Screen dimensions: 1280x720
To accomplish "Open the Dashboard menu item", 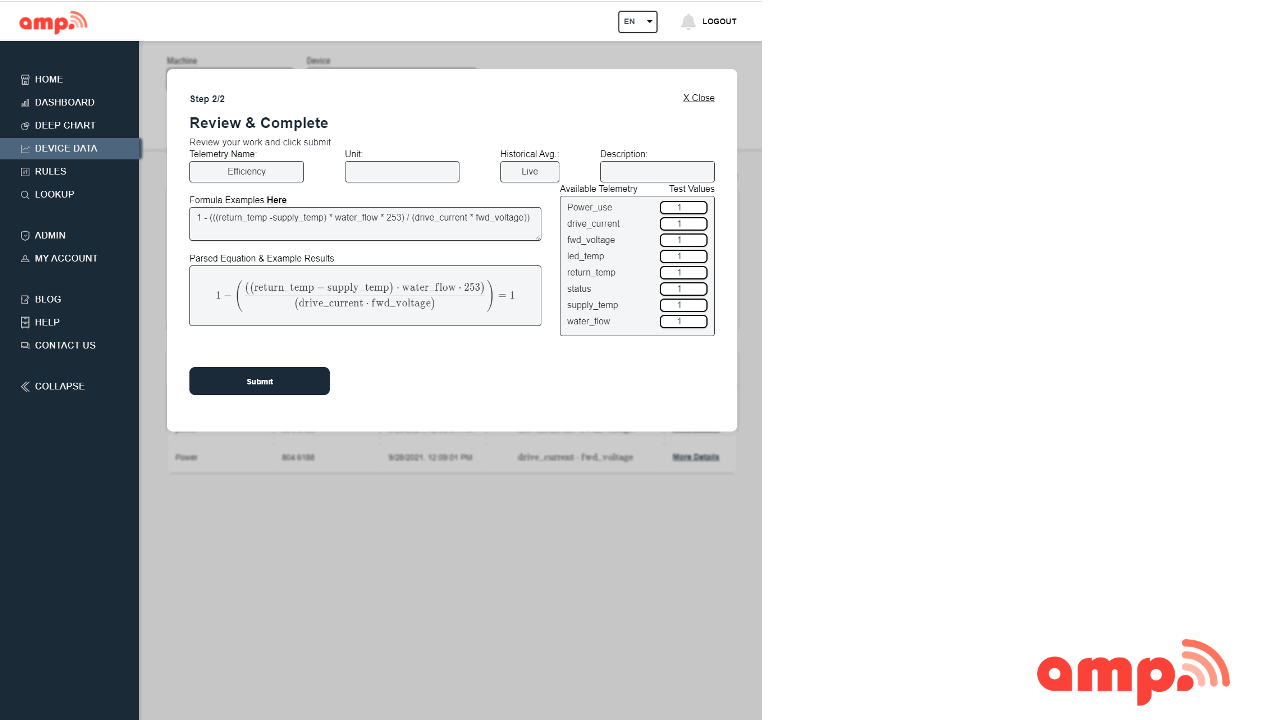I will pos(65,103).
